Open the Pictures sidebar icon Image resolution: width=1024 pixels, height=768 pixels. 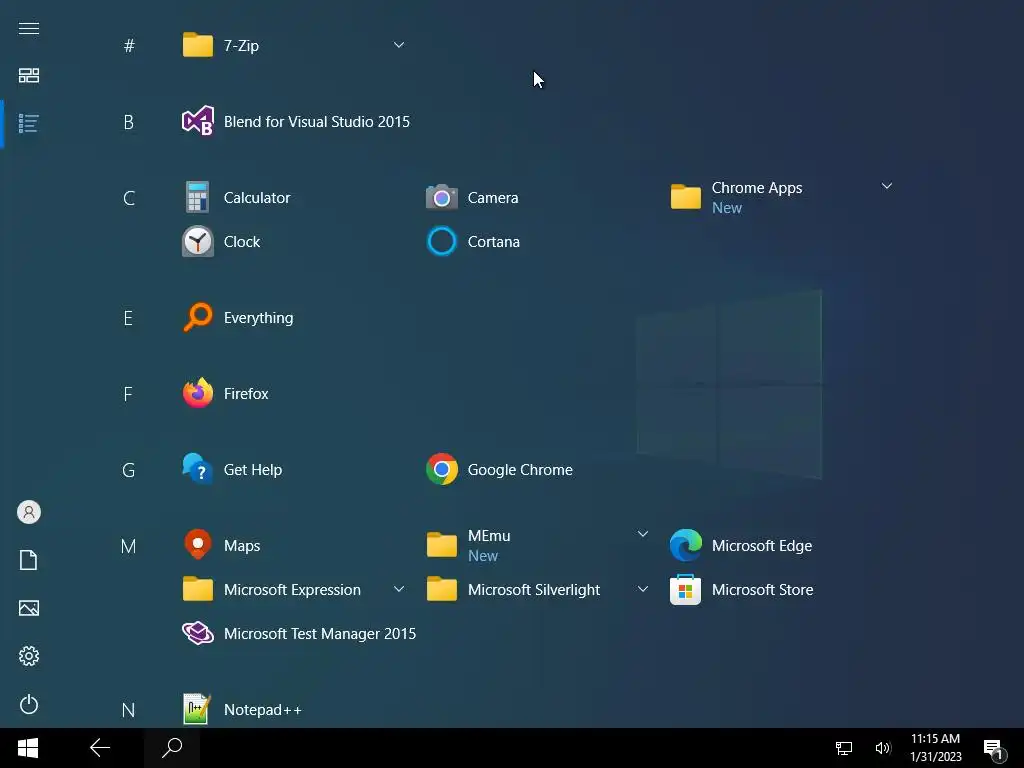pyautogui.click(x=29, y=608)
